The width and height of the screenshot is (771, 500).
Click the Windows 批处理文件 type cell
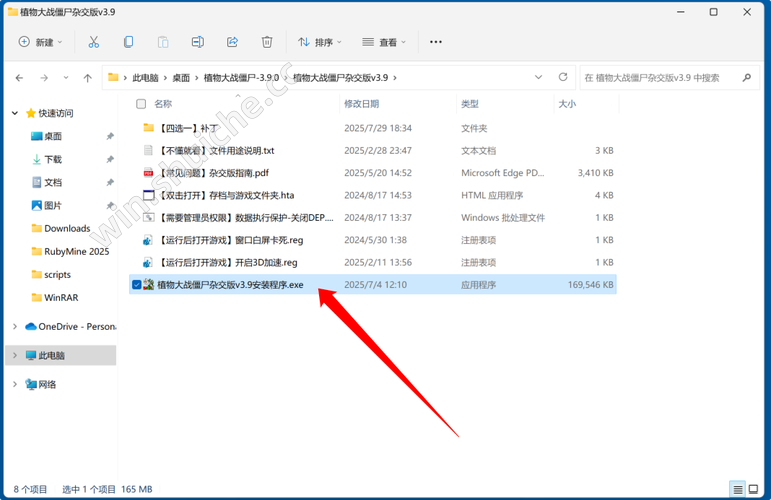[503, 217]
